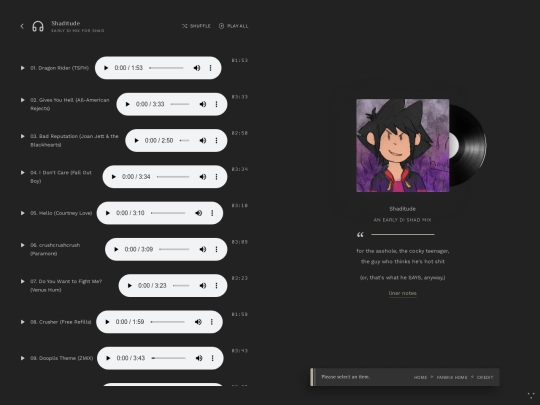Click the 01:53 duration label
Screen dimensions: 540x405
click(x=240, y=61)
